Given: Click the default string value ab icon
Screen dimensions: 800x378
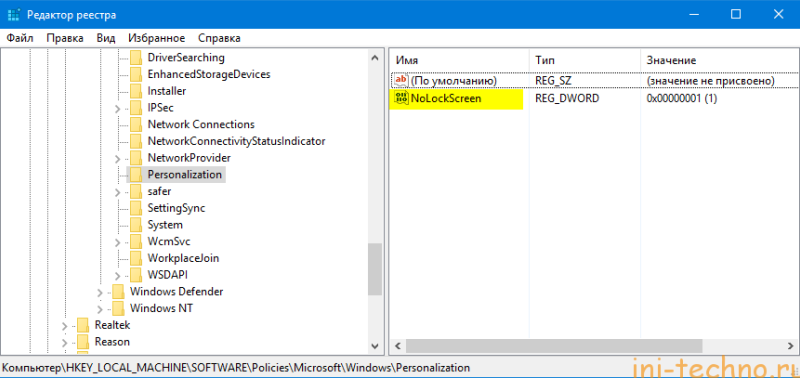Looking at the screenshot, I should tap(402, 81).
